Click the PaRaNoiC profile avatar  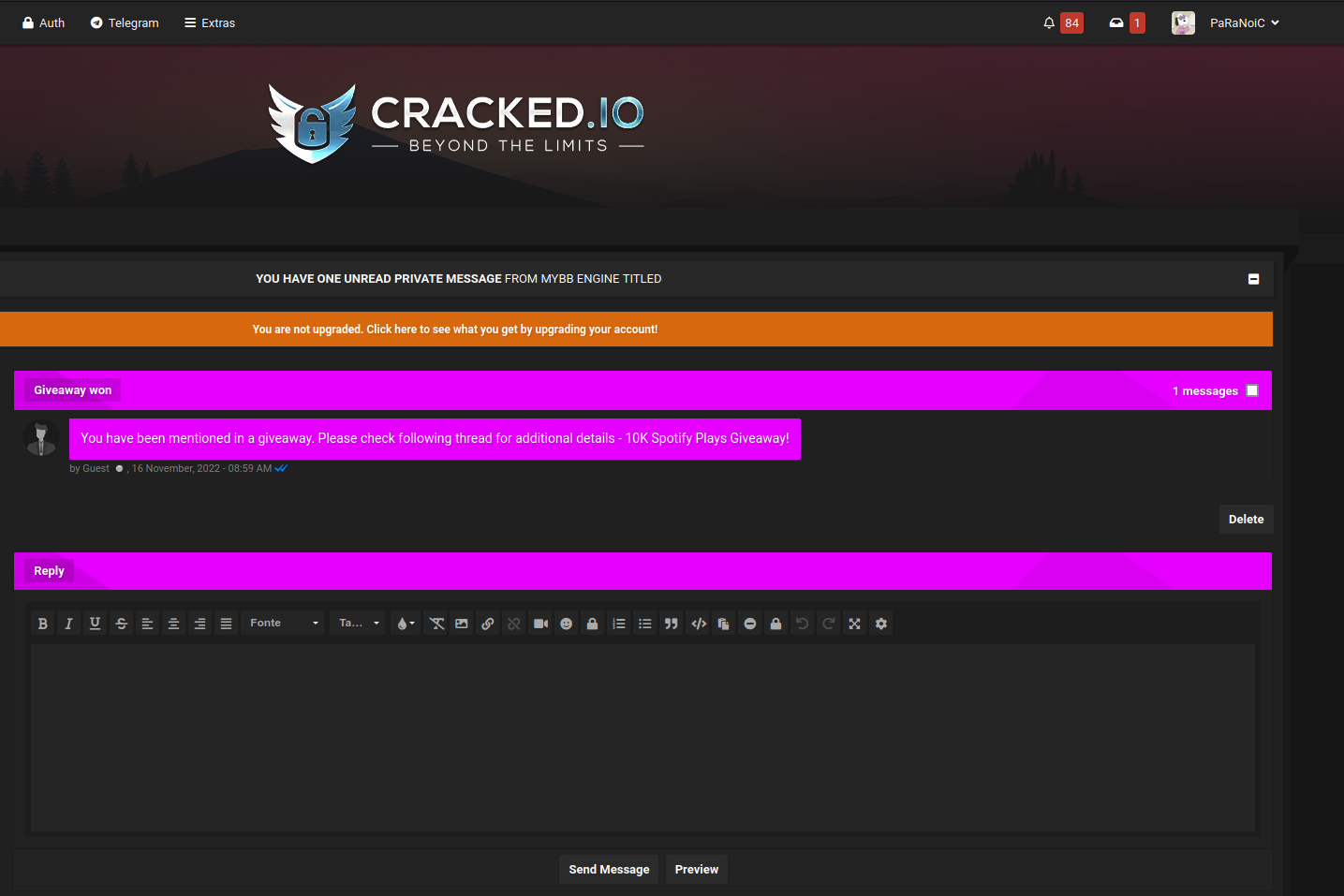click(1183, 22)
